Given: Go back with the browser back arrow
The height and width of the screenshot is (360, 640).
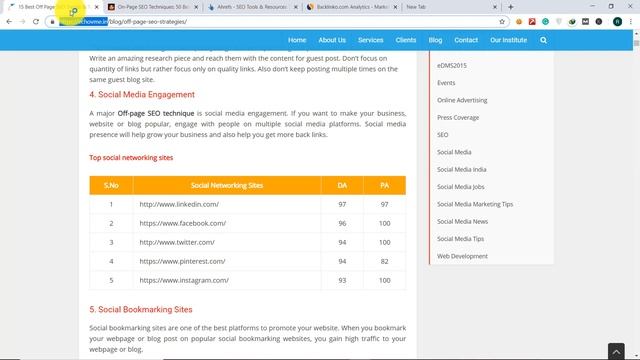Looking at the screenshot, I should (9, 22).
